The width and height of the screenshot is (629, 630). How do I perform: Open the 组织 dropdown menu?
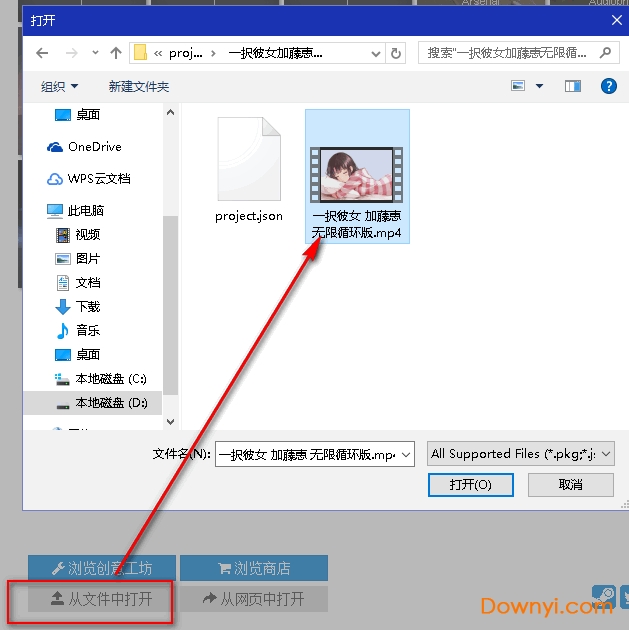[x=59, y=87]
